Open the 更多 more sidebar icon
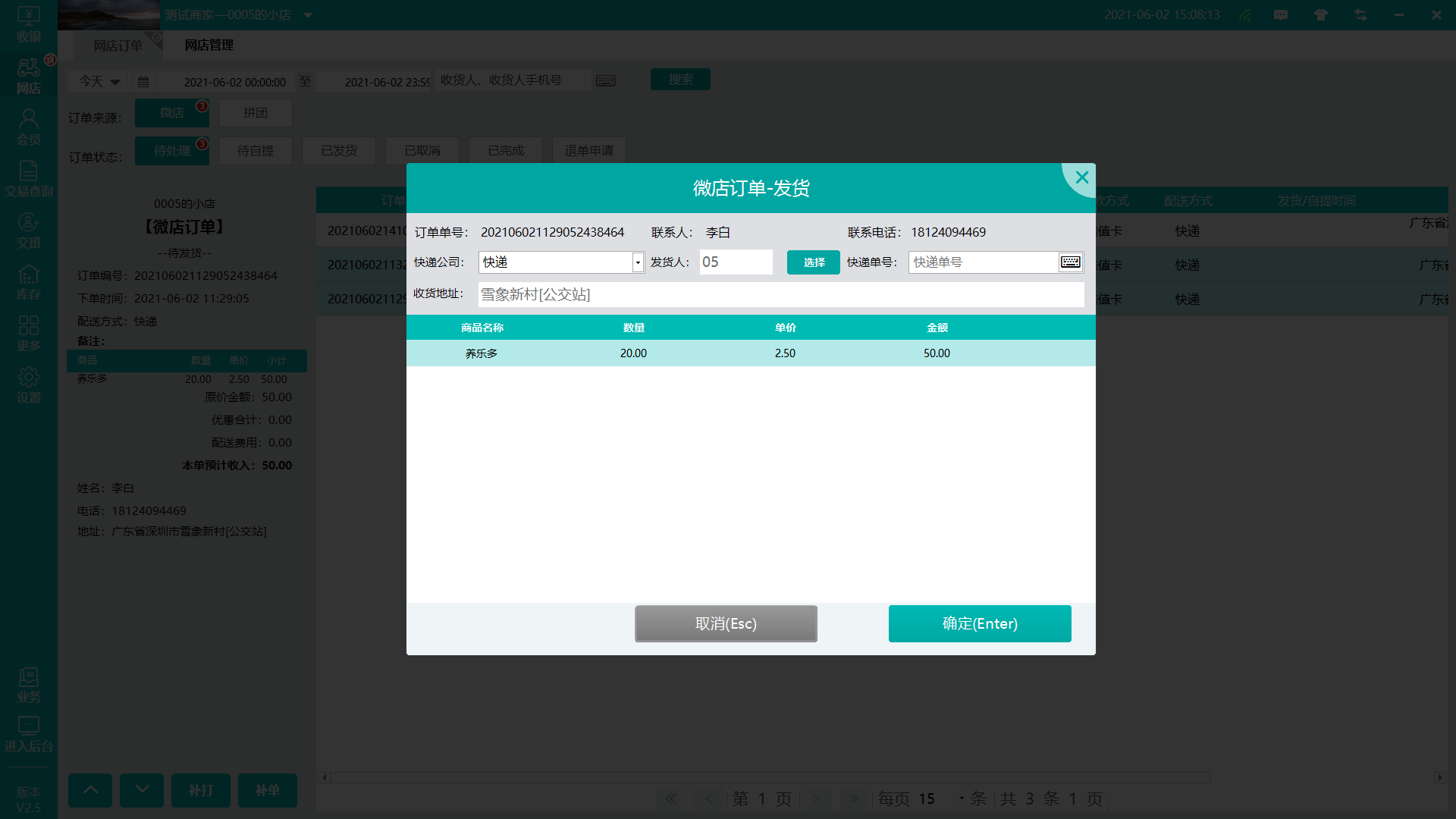 point(29,334)
